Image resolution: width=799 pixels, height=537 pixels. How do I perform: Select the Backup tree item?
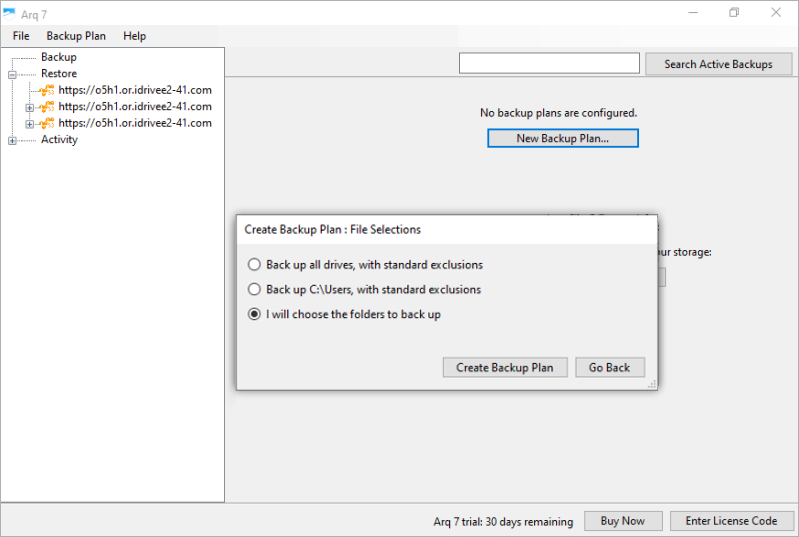pos(59,57)
